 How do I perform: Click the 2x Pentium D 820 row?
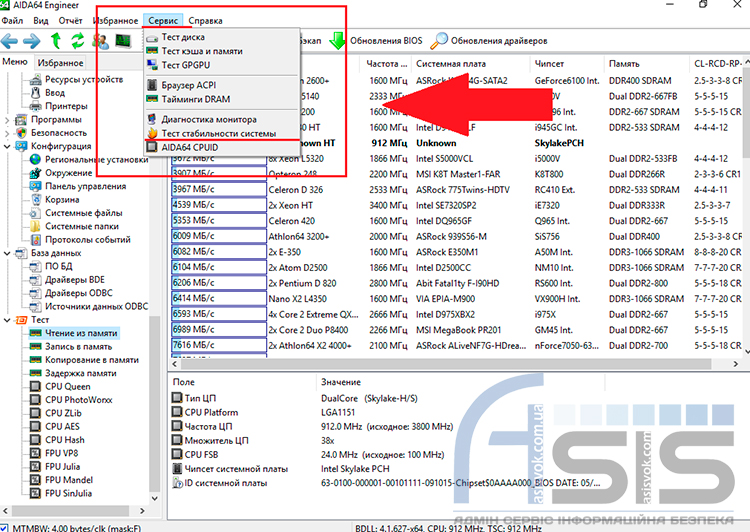tap(456, 283)
